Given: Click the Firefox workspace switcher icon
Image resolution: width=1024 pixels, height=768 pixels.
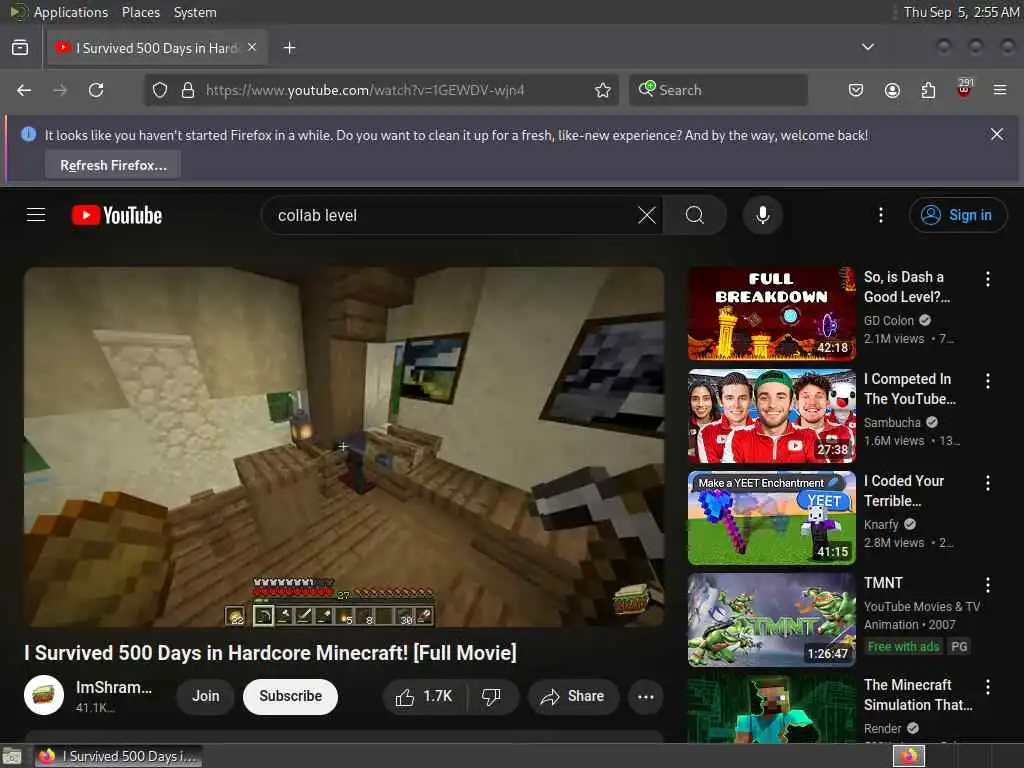Looking at the screenshot, I should [x=908, y=756].
